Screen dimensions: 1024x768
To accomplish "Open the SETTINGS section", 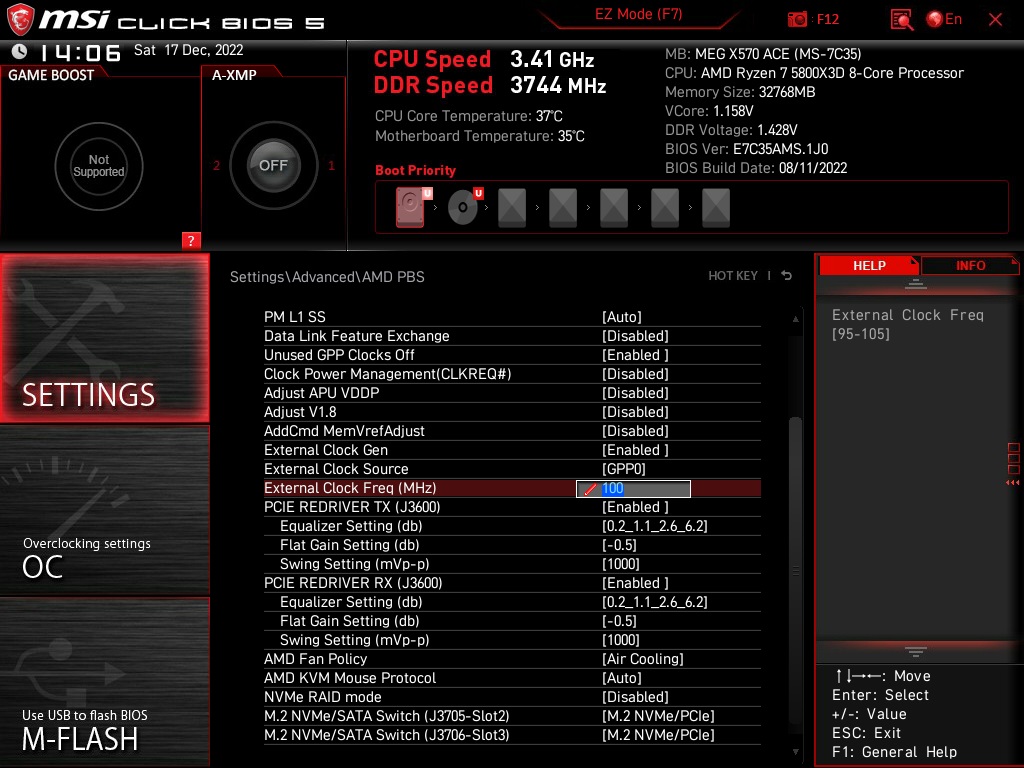I will (104, 338).
